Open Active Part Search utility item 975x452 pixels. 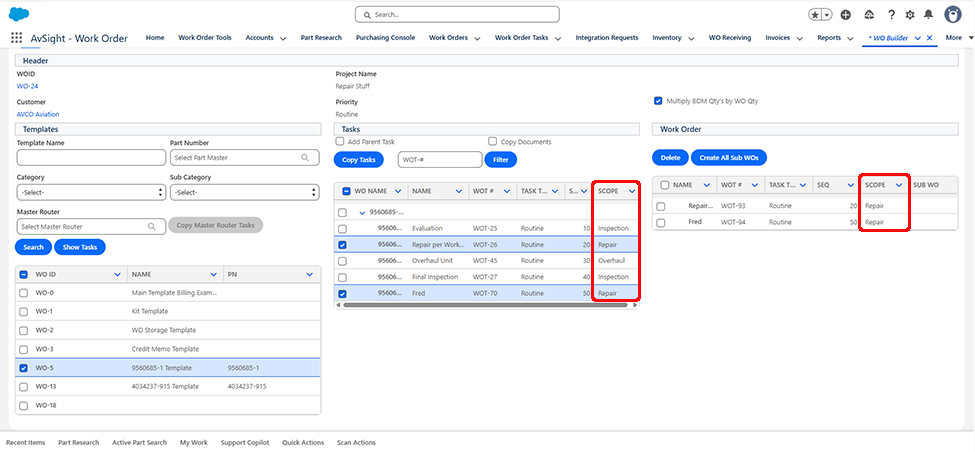point(139,443)
